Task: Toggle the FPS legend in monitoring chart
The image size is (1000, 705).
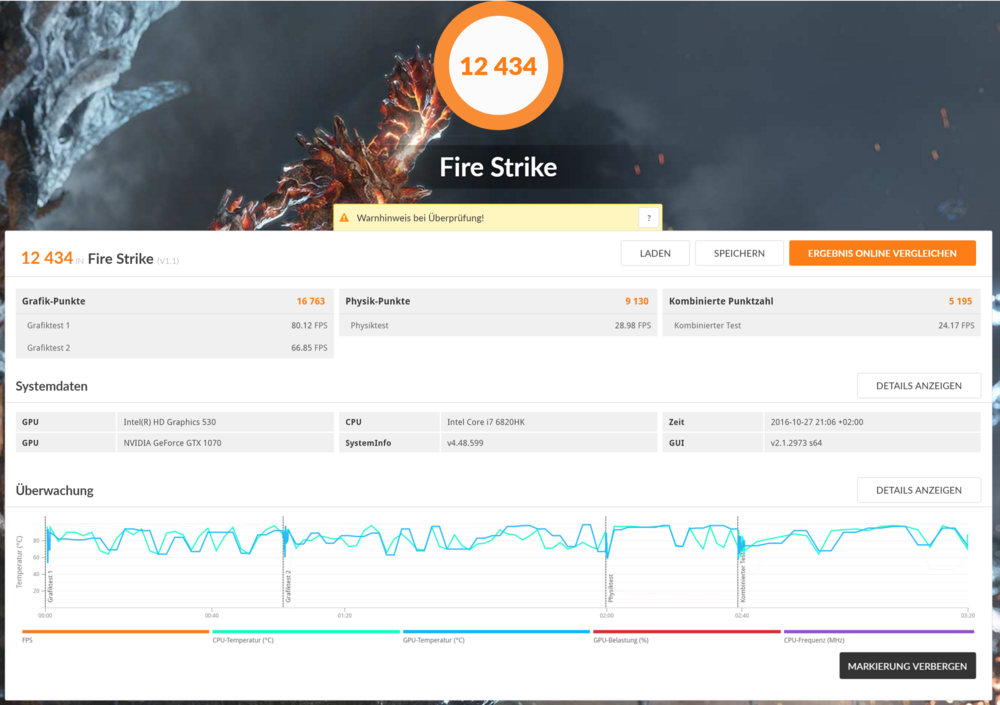Action: [115, 632]
